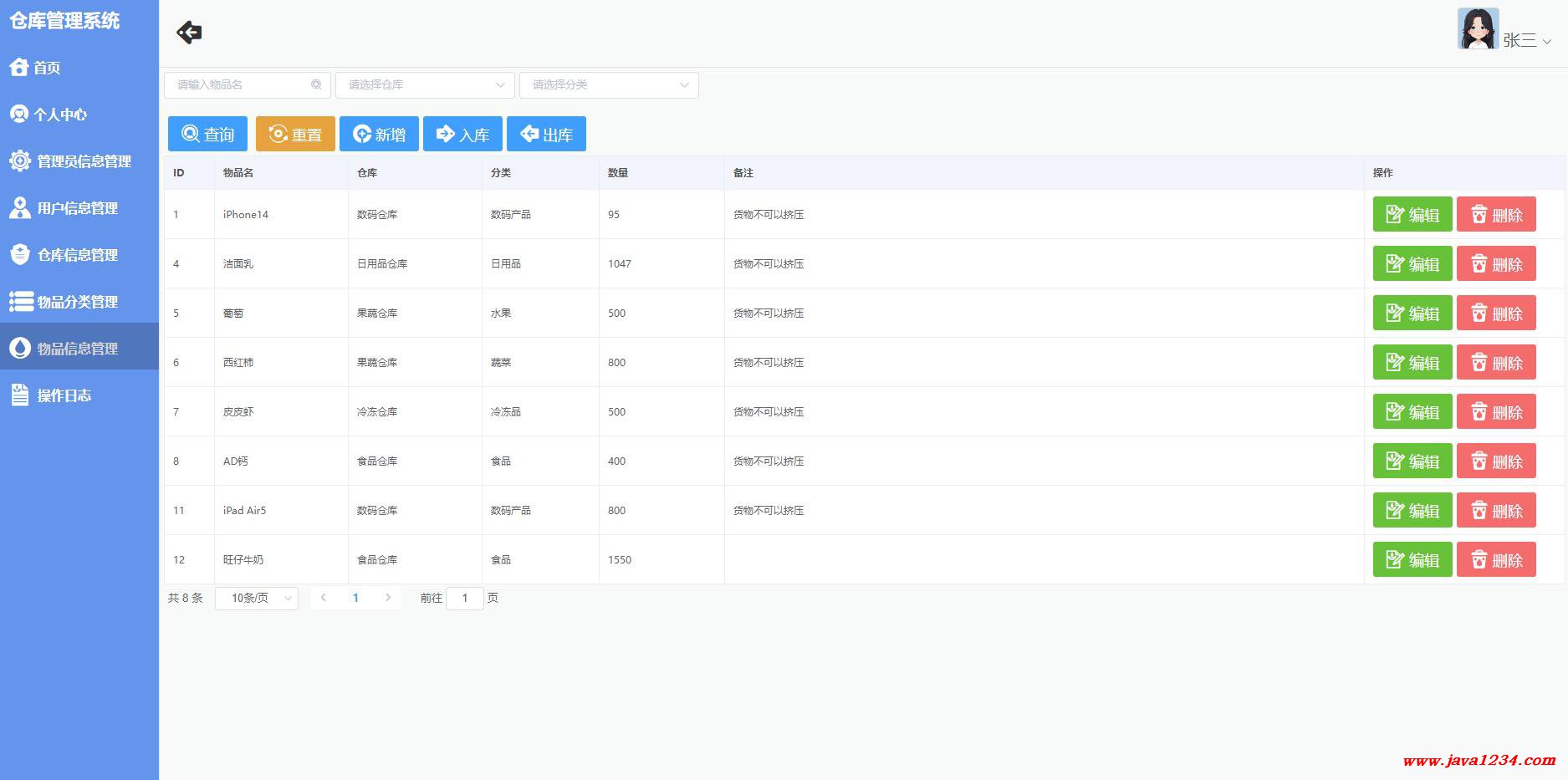
Task: Click the orange 重置 reset button
Action: [x=295, y=134]
